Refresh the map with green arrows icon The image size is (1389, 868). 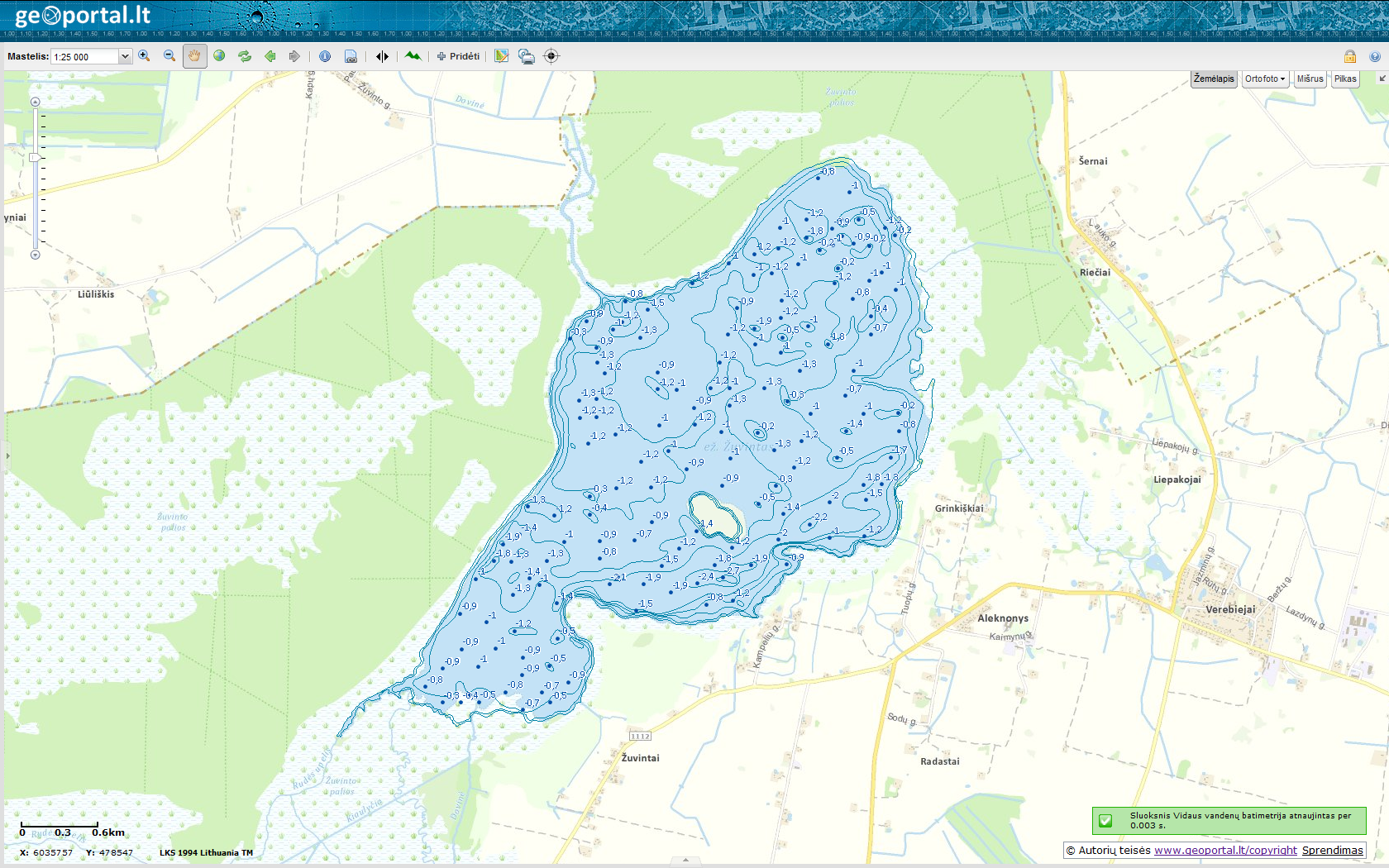coord(245,56)
